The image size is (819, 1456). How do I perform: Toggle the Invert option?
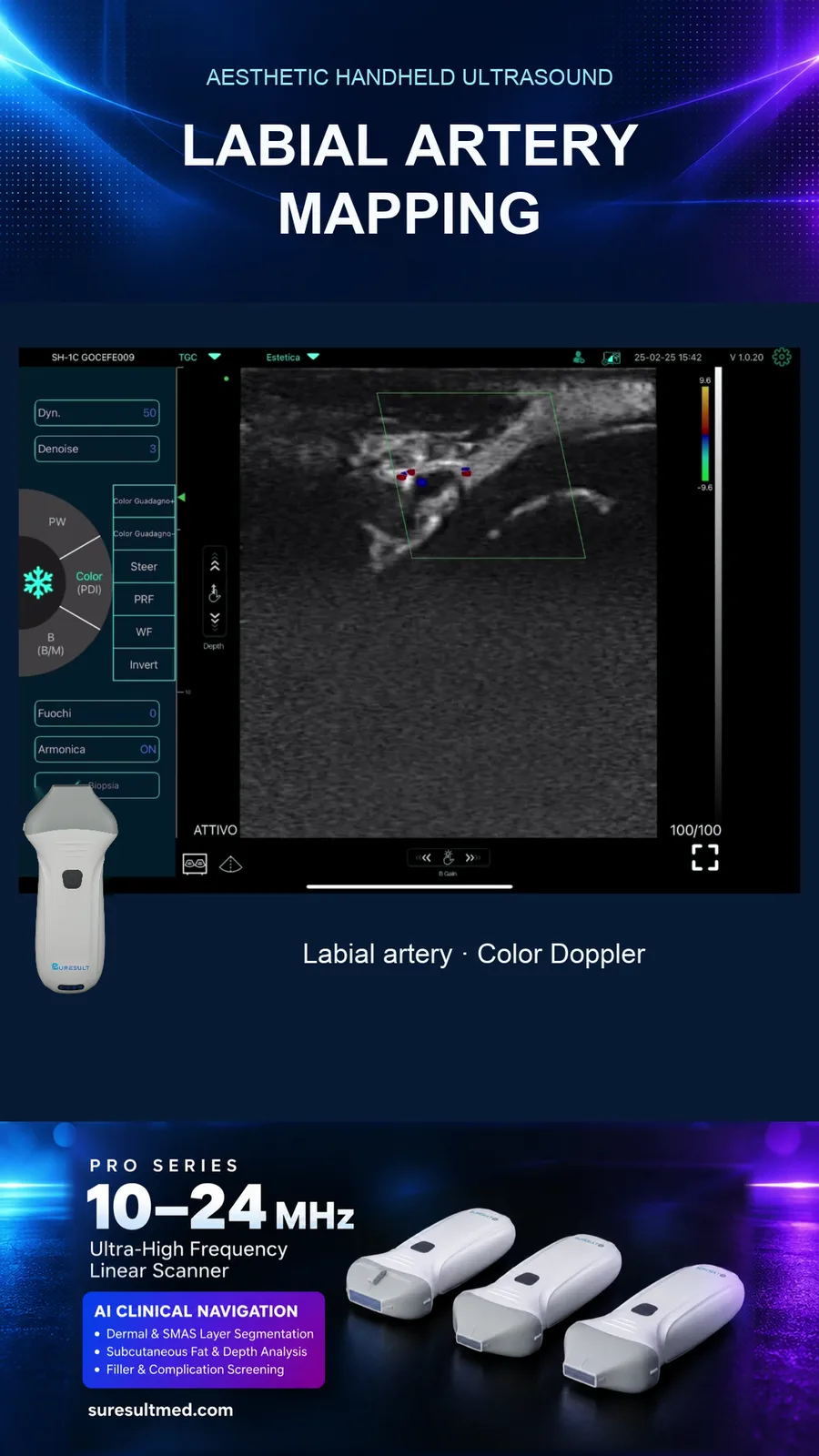(144, 664)
